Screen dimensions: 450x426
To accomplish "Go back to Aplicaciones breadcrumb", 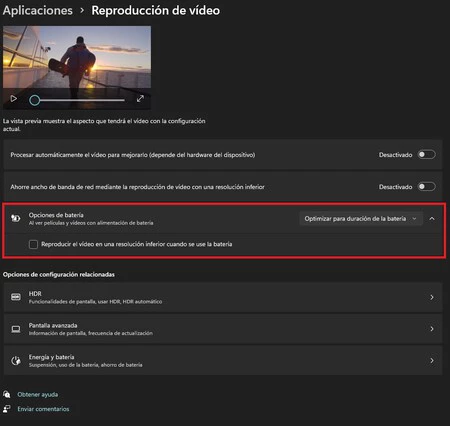I will (x=38, y=10).
